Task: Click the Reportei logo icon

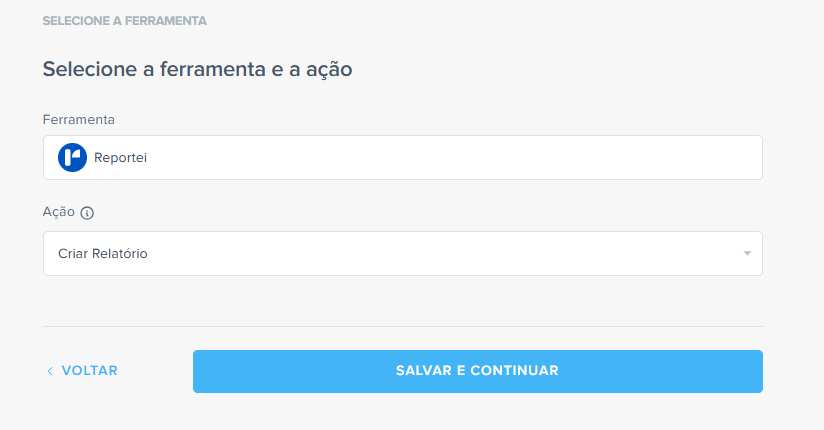Action: point(73,157)
